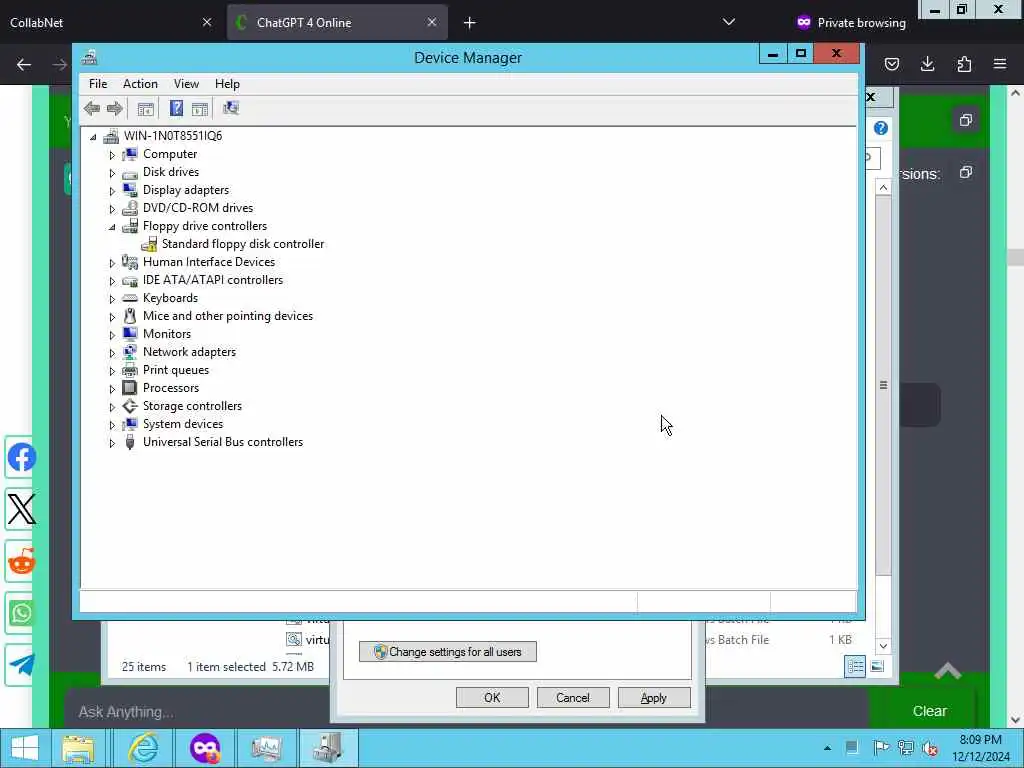Image resolution: width=1024 pixels, height=768 pixels.
Task: Open the Pocket save icon in browser
Action: click(891, 64)
